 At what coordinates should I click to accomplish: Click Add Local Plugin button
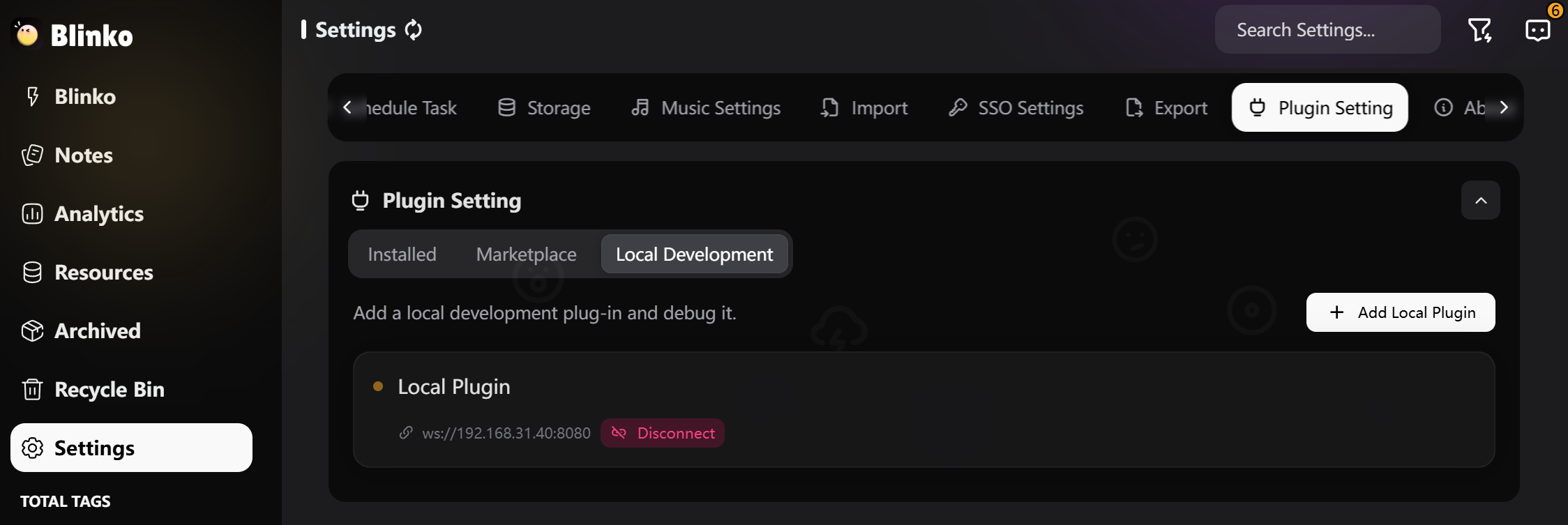click(1401, 312)
